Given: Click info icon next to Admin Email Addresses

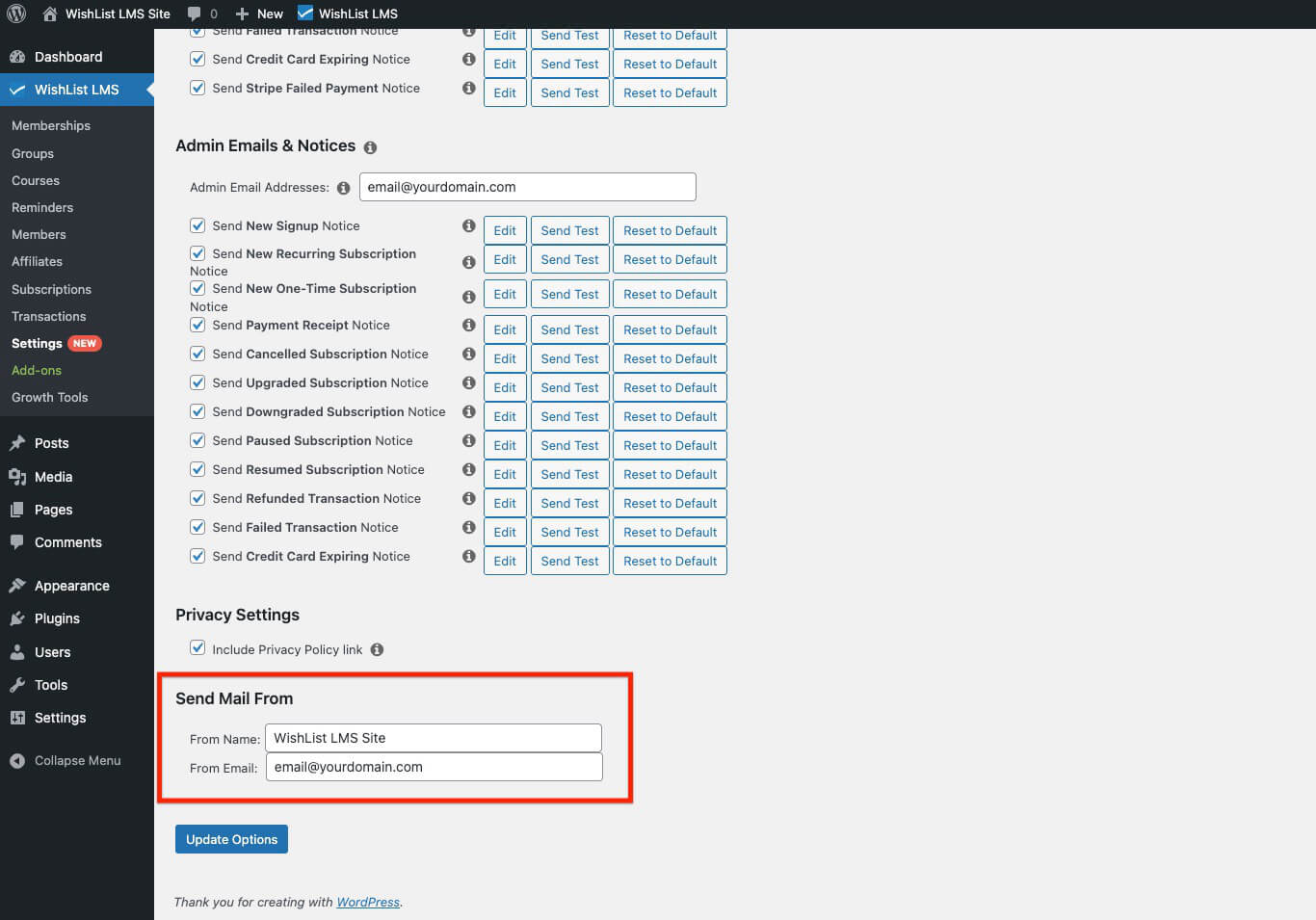Looking at the screenshot, I should click(x=343, y=188).
